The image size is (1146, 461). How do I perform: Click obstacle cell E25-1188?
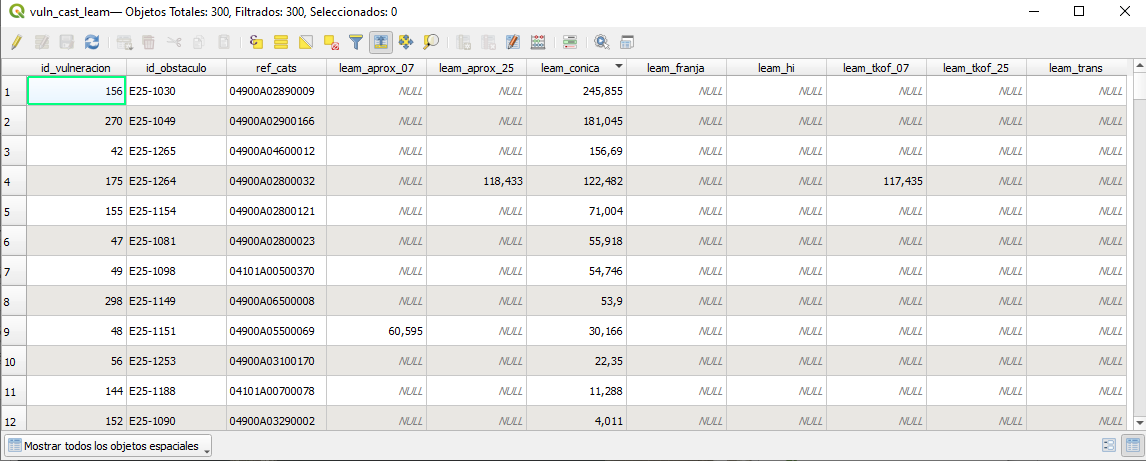(176, 391)
